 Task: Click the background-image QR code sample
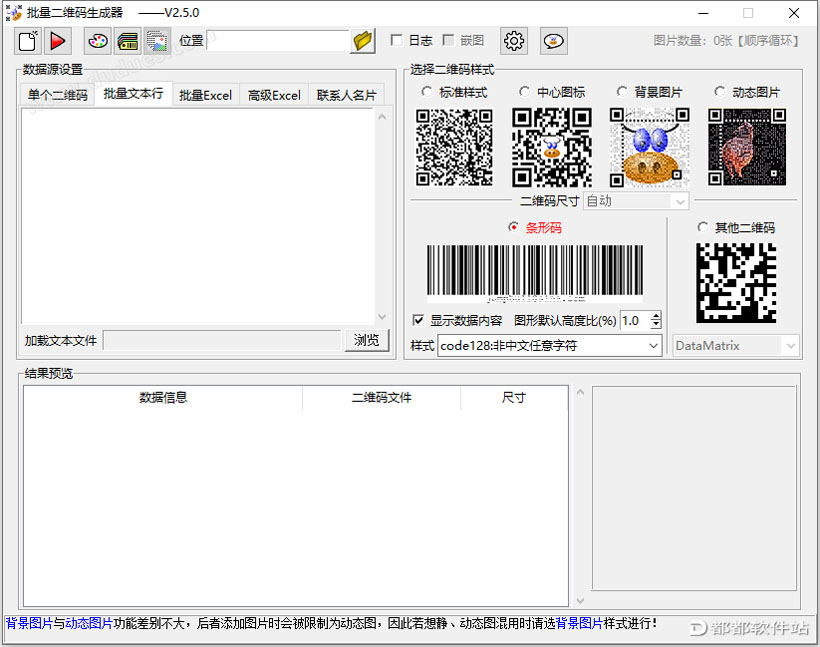tap(650, 147)
